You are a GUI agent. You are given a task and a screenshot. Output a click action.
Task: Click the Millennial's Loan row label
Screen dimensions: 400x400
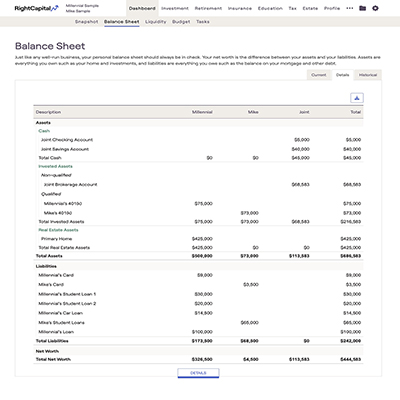point(56,332)
